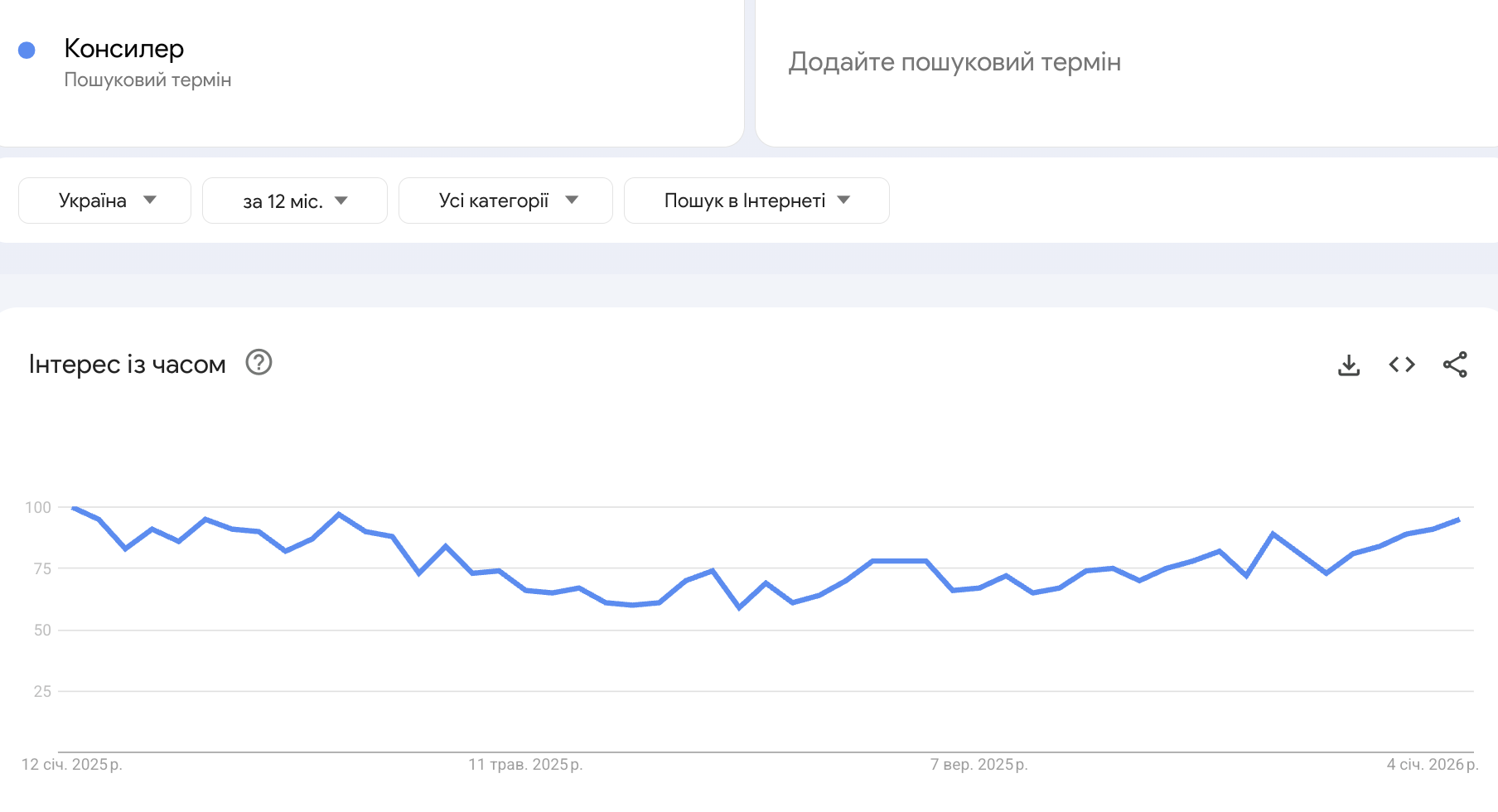Open embed code for the chart
1498x812 pixels.
pos(1402,365)
